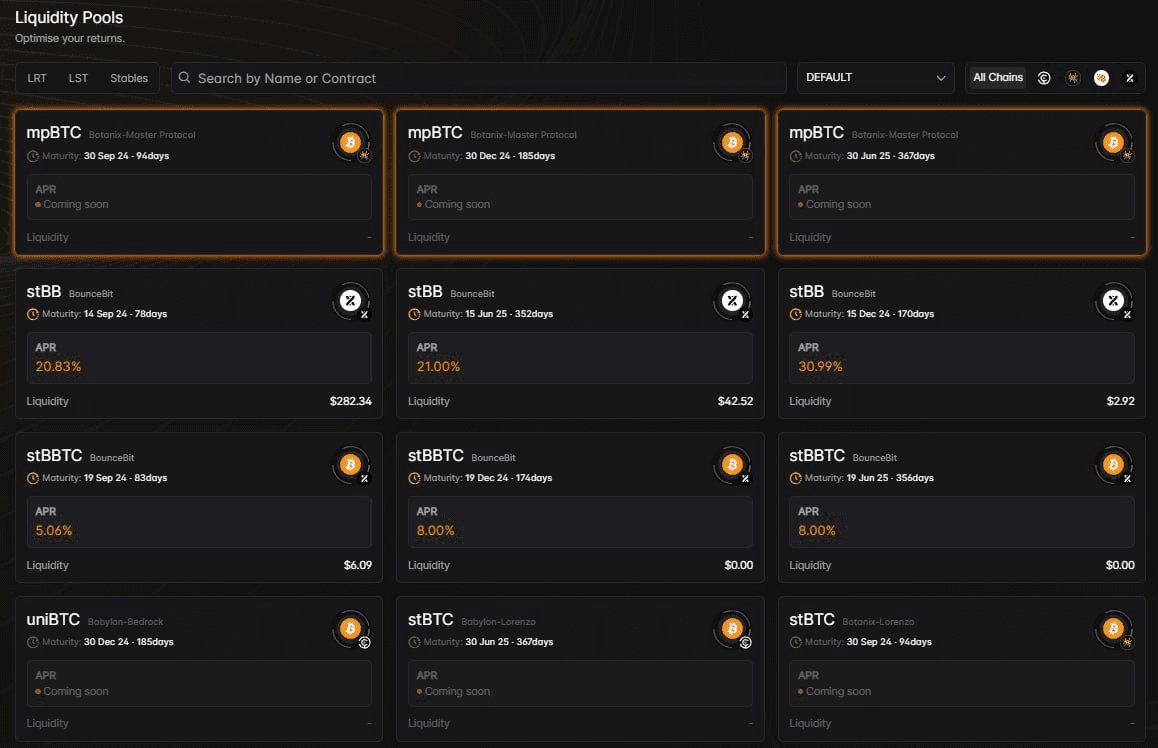
Task: Click the $42.52 liquidity value
Action: pyautogui.click(x=736, y=401)
